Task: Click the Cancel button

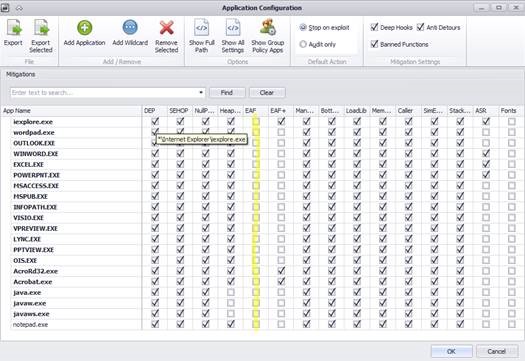Action: (x=497, y=351)
